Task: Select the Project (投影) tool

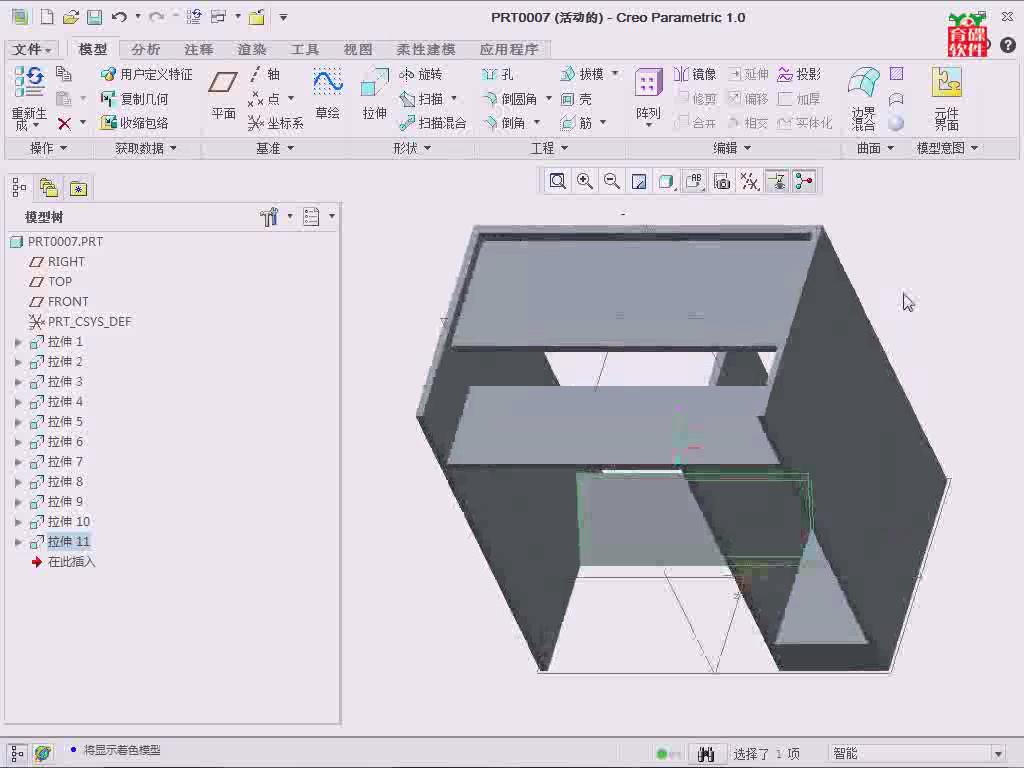Action: (x=799, y=74)
